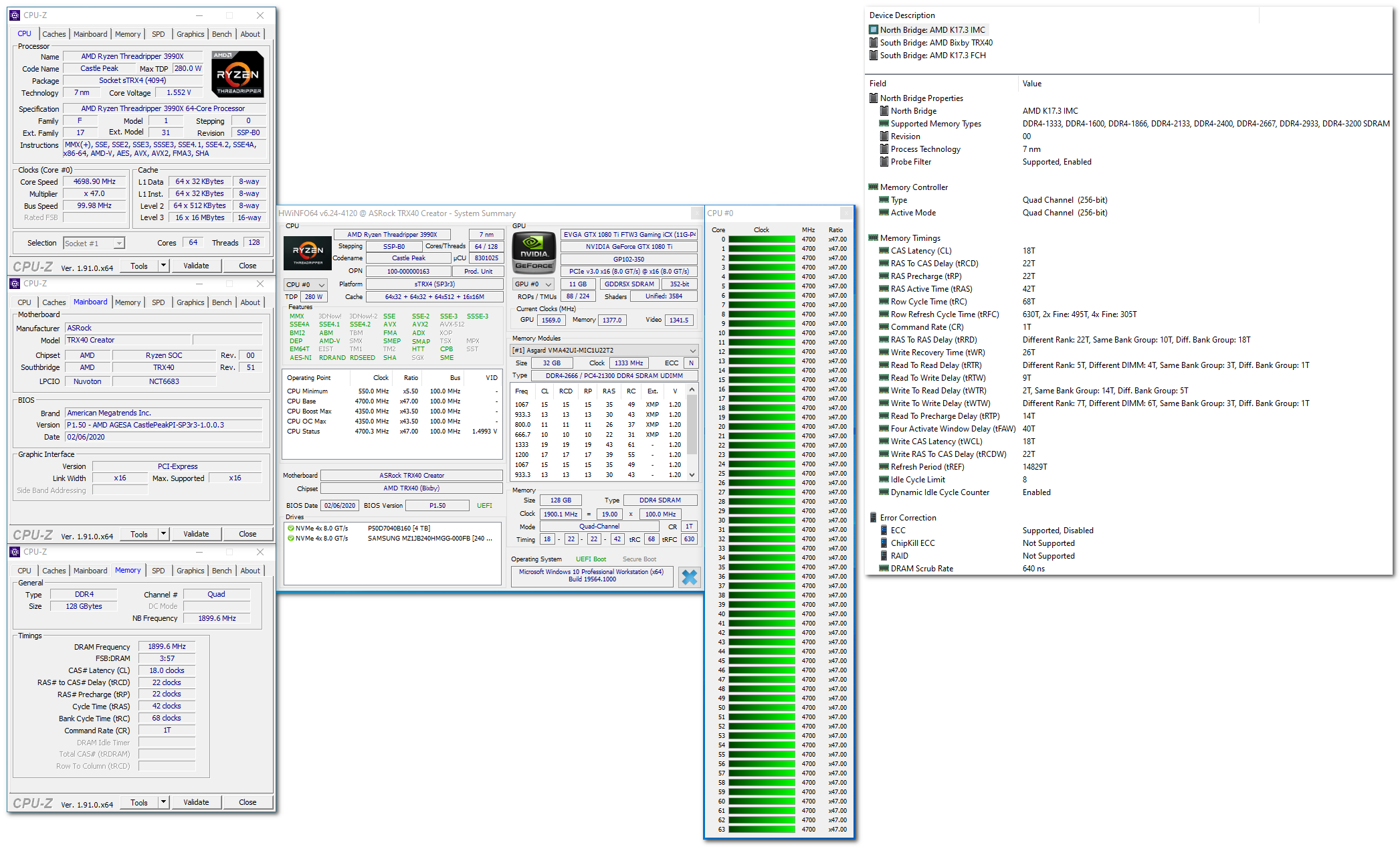Image resolution: width=1400 pixels, height=847 pixels.
Task: Open Graphics tab in CPU-Z Mainboard window
Action: click(191, 302)
